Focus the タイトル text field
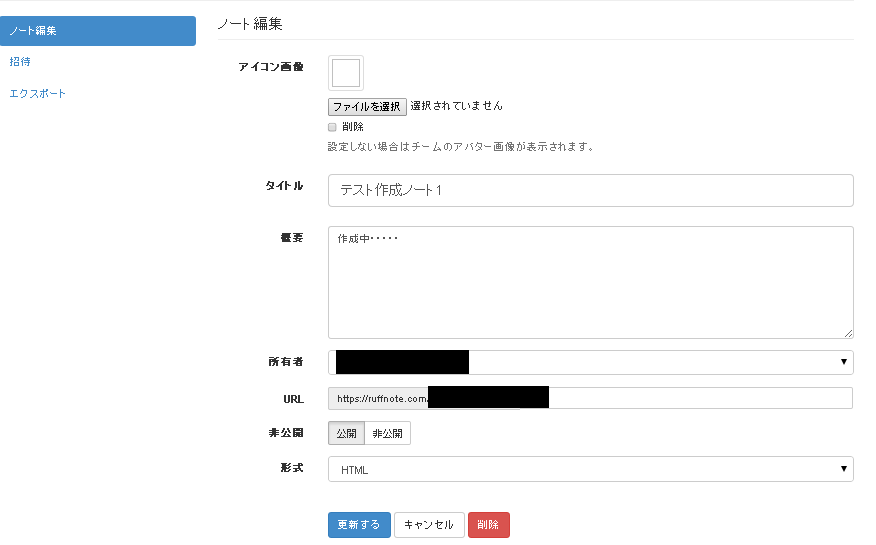The height and width of the screenshot is (545, 876). 590,191
